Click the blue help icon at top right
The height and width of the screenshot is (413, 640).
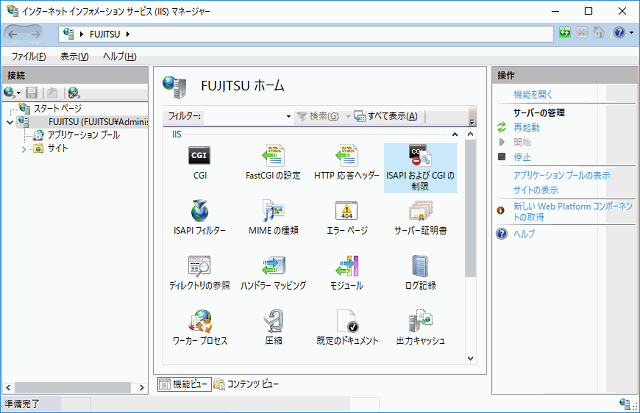tap(619, 33)
